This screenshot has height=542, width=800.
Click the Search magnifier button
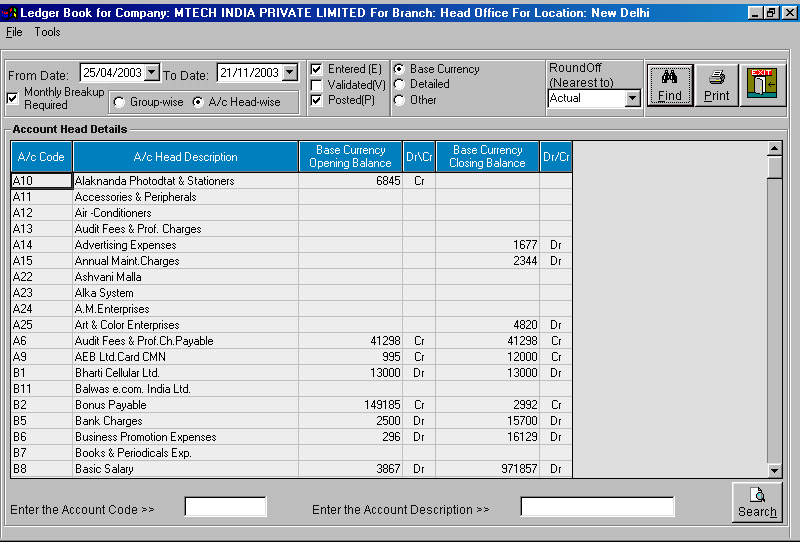tap(757, 501)
